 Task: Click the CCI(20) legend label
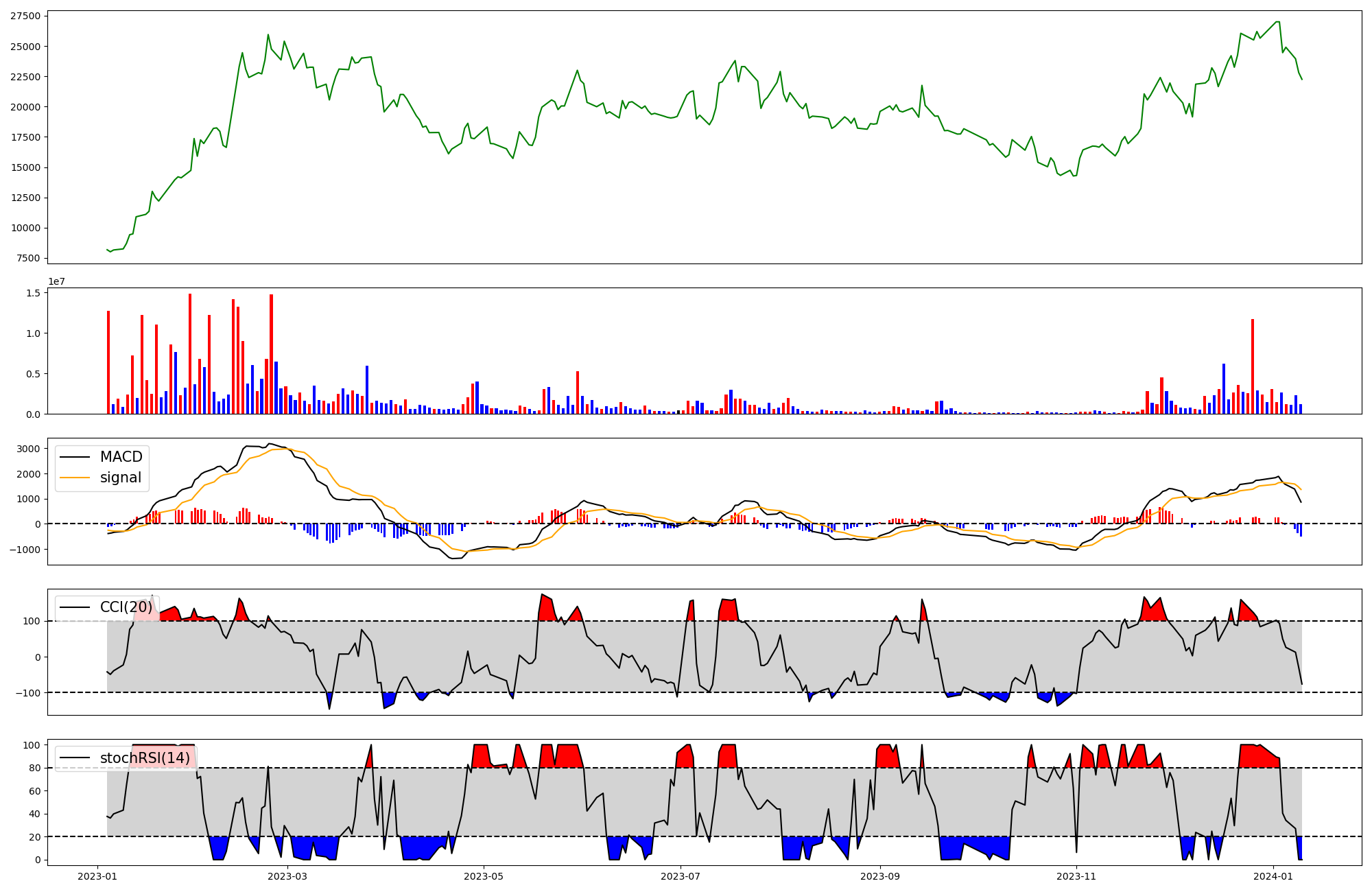click(x=126, y=607)
